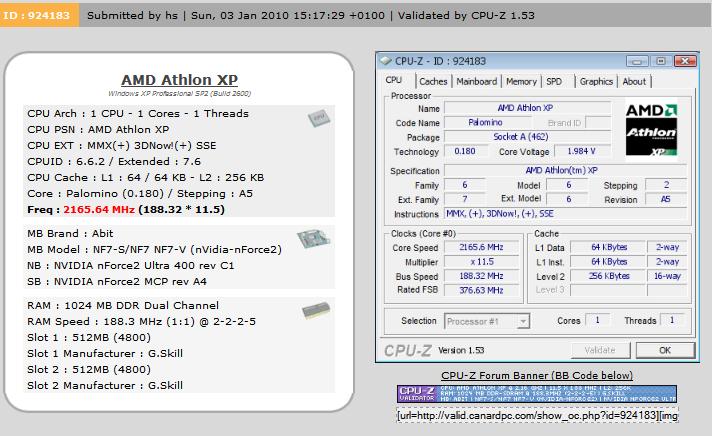This screenshot has width=712, height=436.
Task: Minimize the CPU-Z window
Action: pyautogui.click(x=637, y=61)
